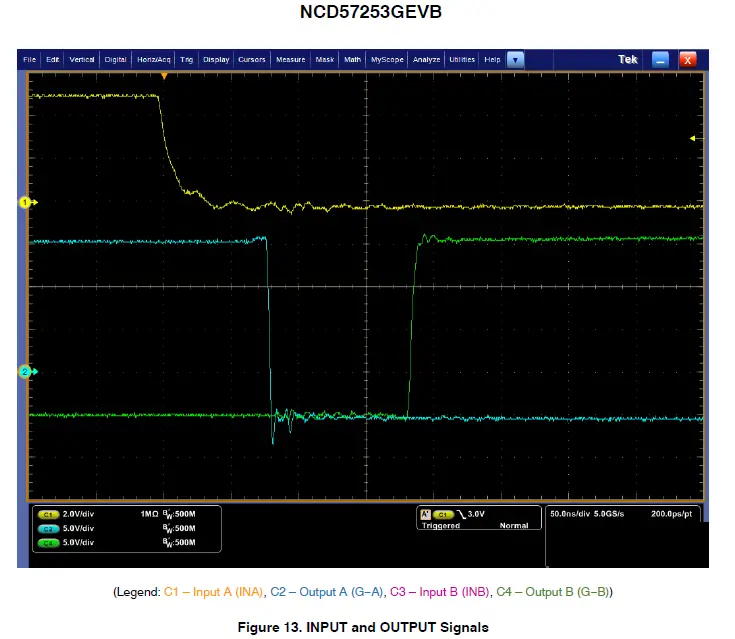This screenshot has height=639, width=735.
Task: Click the 200.0ps/pt resolution readout
Action: point(671,514)
